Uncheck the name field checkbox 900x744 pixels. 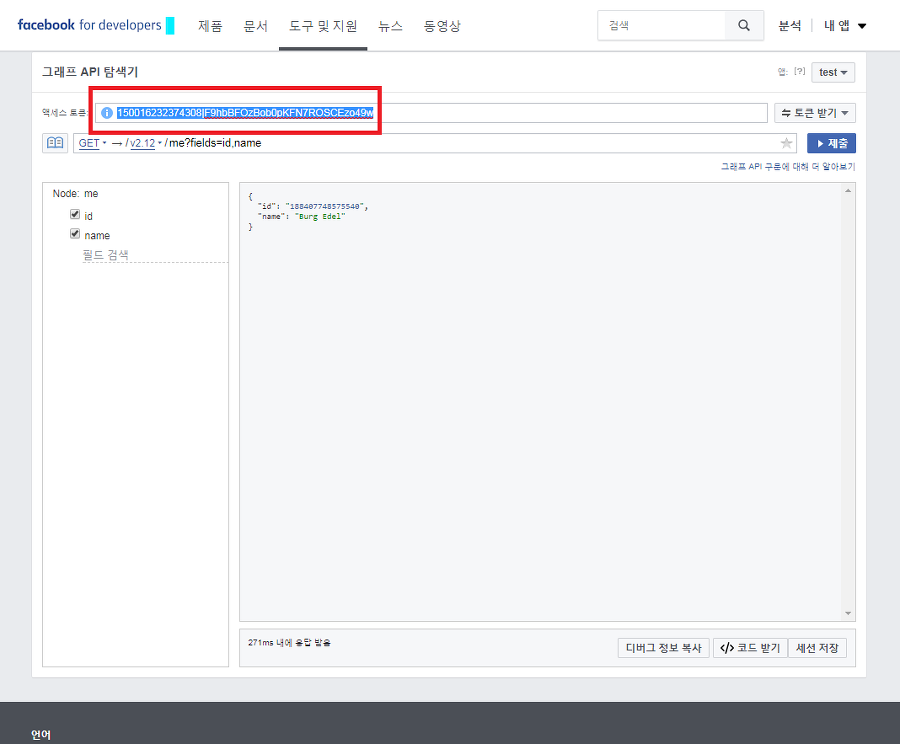point(75,234)
